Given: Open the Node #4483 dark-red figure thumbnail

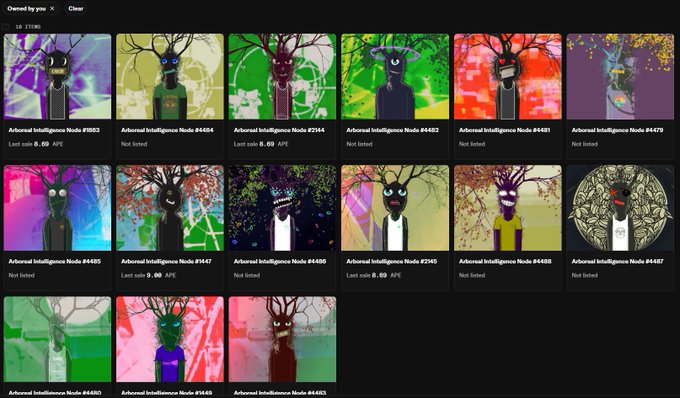Looking at the screenshot, I should point(282,339).
